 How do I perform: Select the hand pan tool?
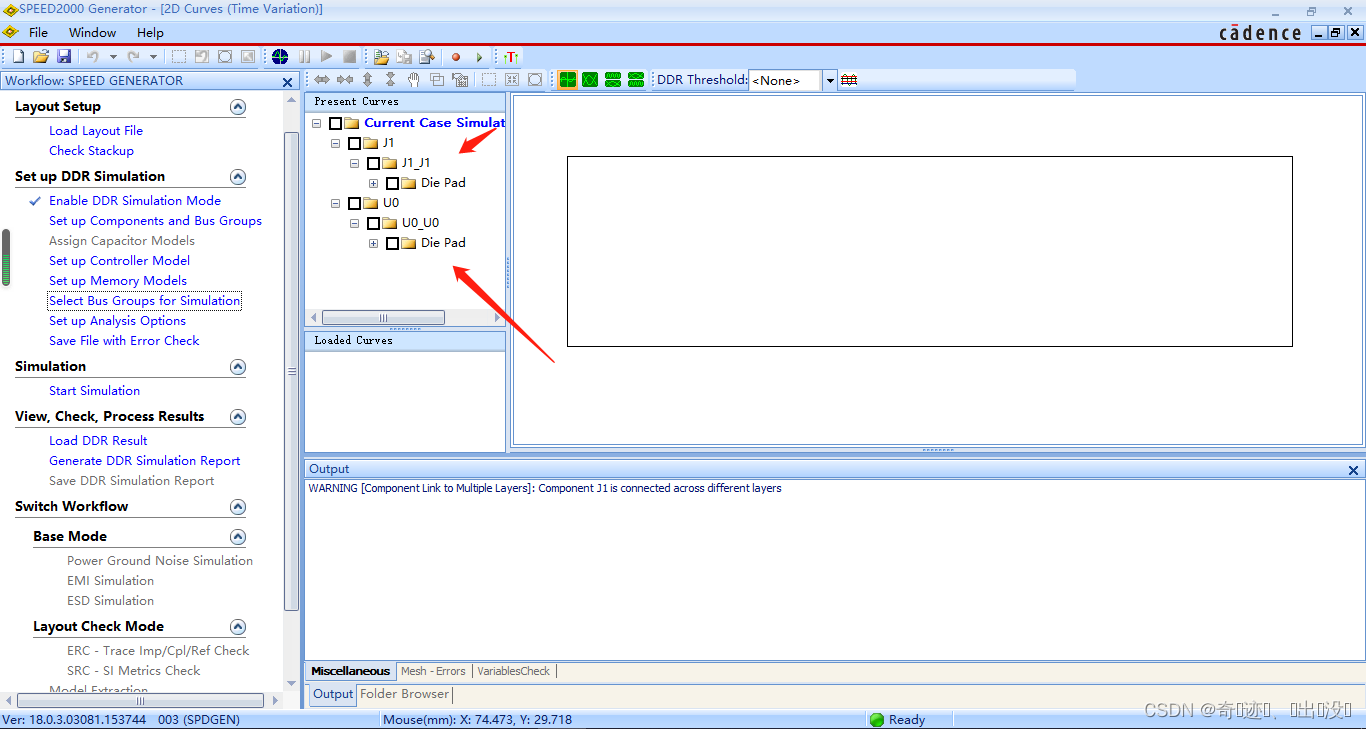(x=413, y=80)
